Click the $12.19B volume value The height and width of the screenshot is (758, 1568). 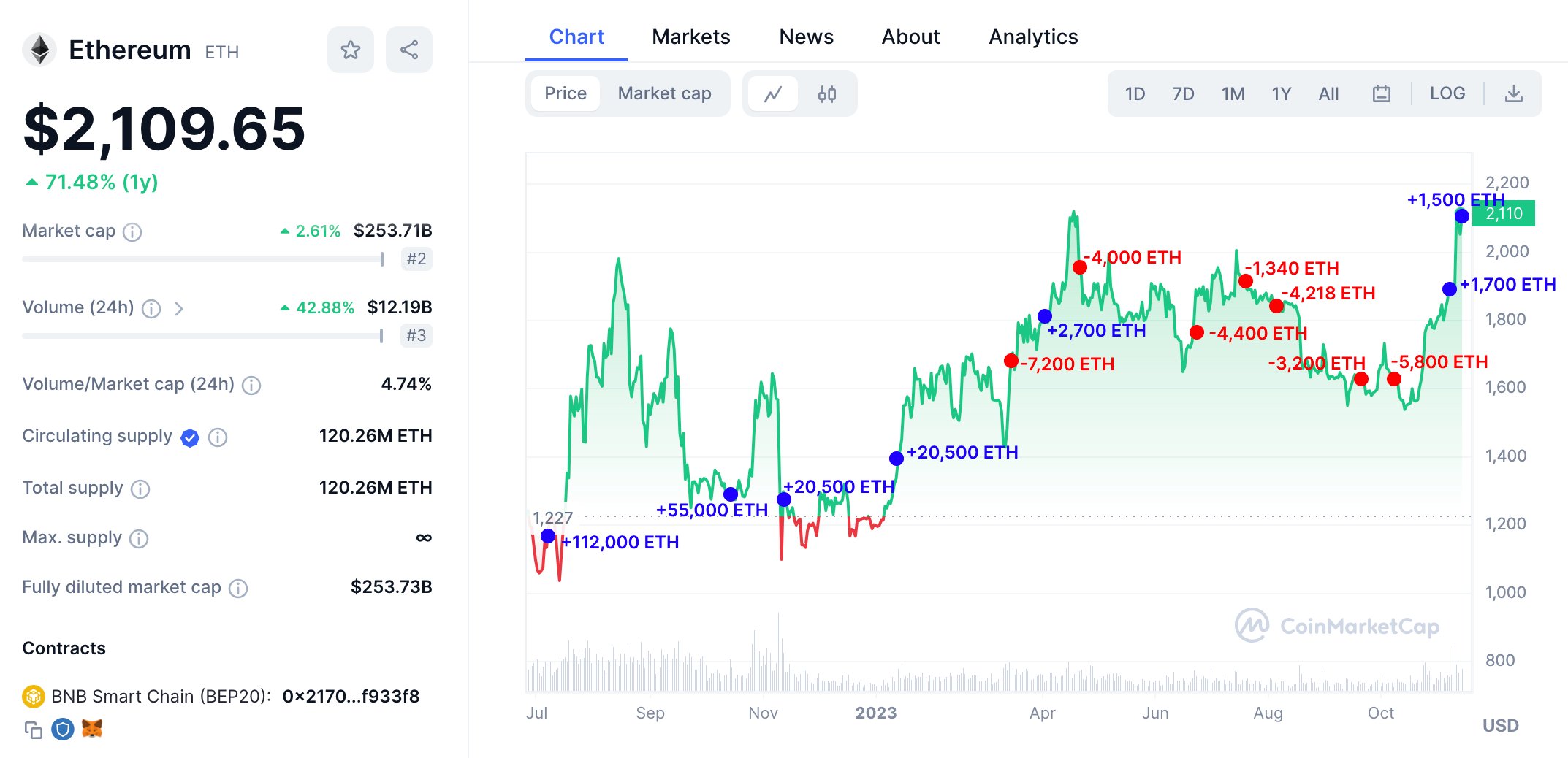pyautogui.click(x=400, y=307)
